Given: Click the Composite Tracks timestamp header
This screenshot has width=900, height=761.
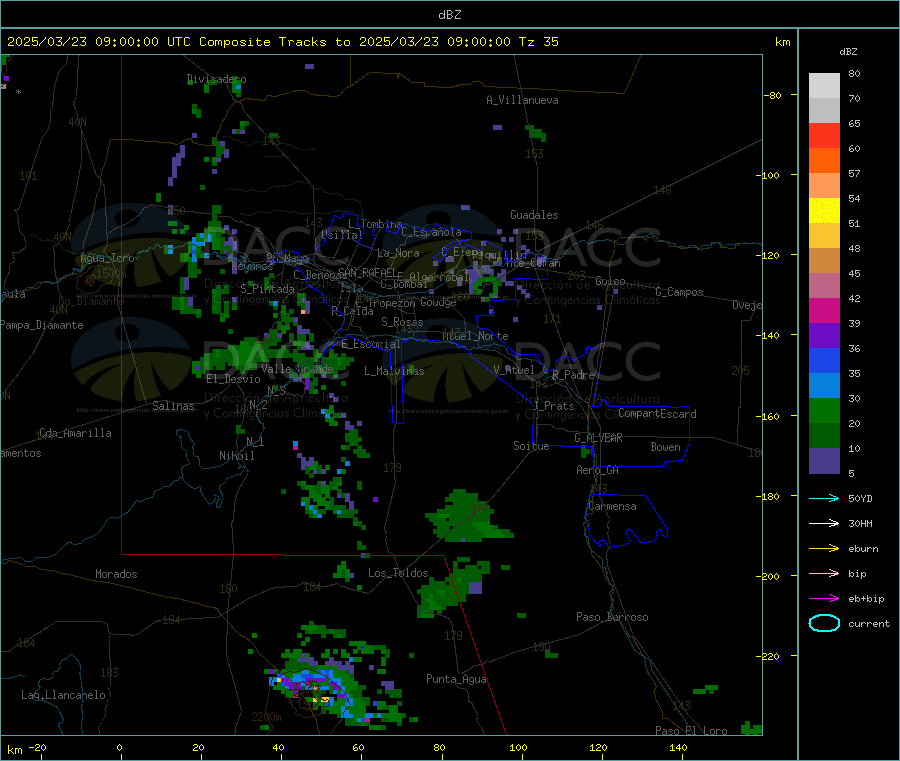Looking at the screenshot, I should (282, 41).
